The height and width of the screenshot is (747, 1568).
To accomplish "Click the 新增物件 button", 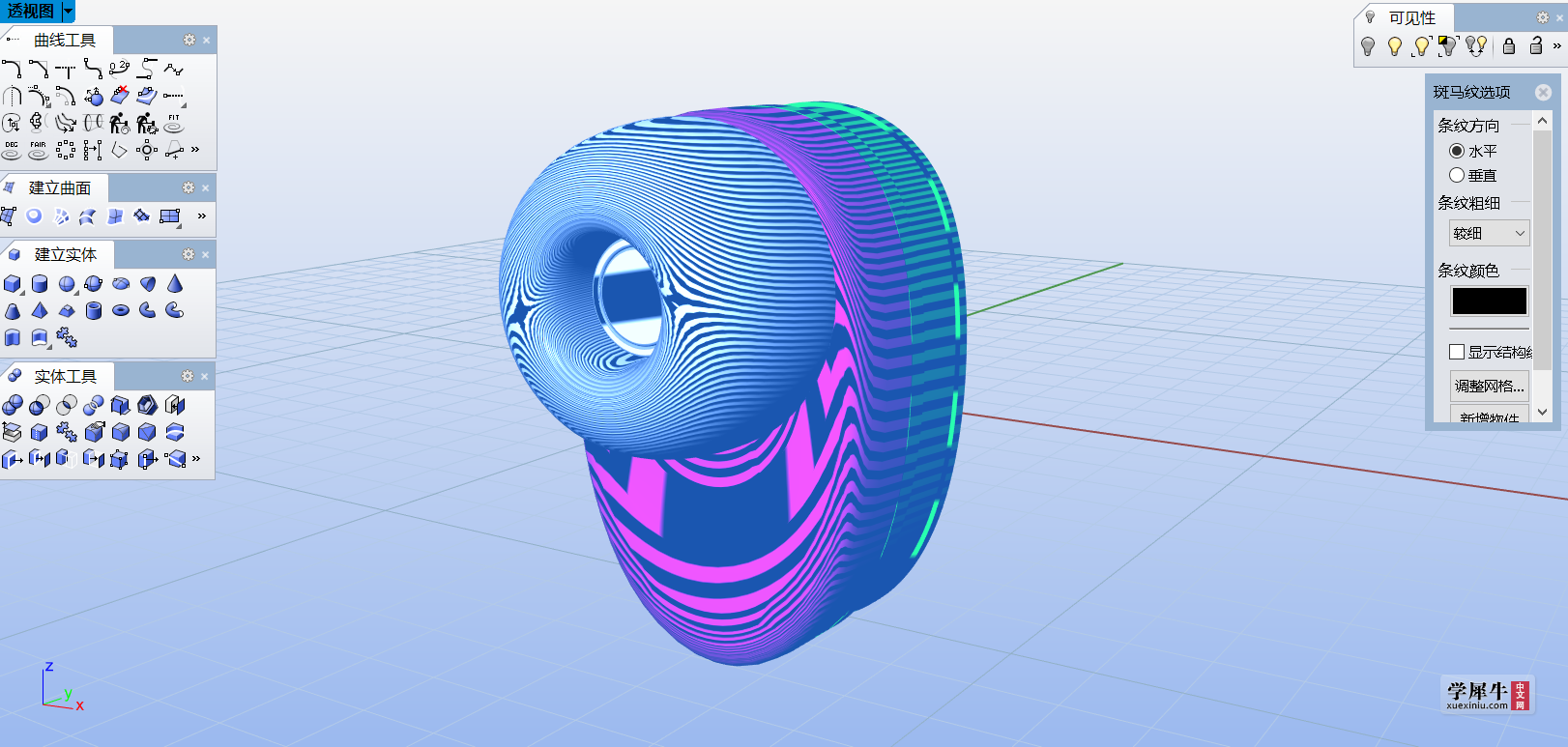I will click(1489, 417).
